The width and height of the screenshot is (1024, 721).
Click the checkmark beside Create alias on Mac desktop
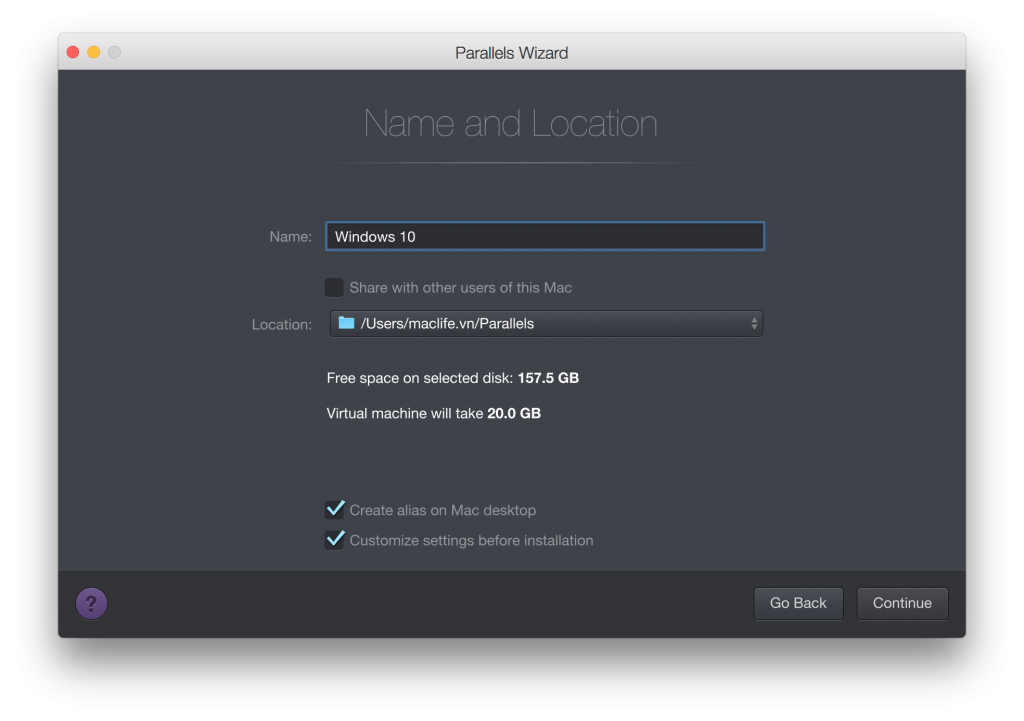point(335,509)
